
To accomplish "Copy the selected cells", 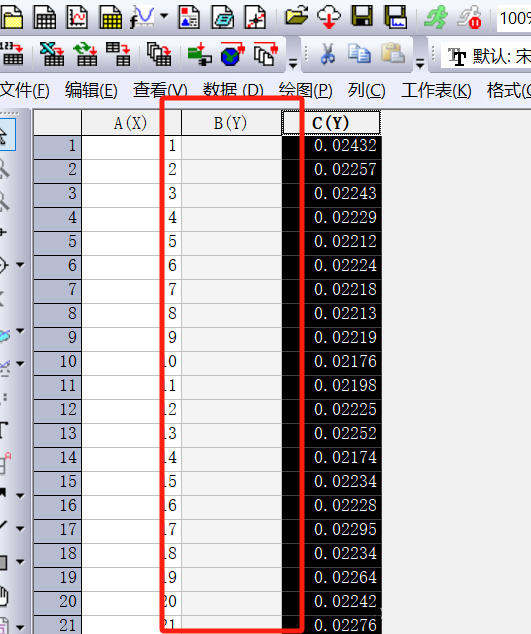I will pos(360,54).
